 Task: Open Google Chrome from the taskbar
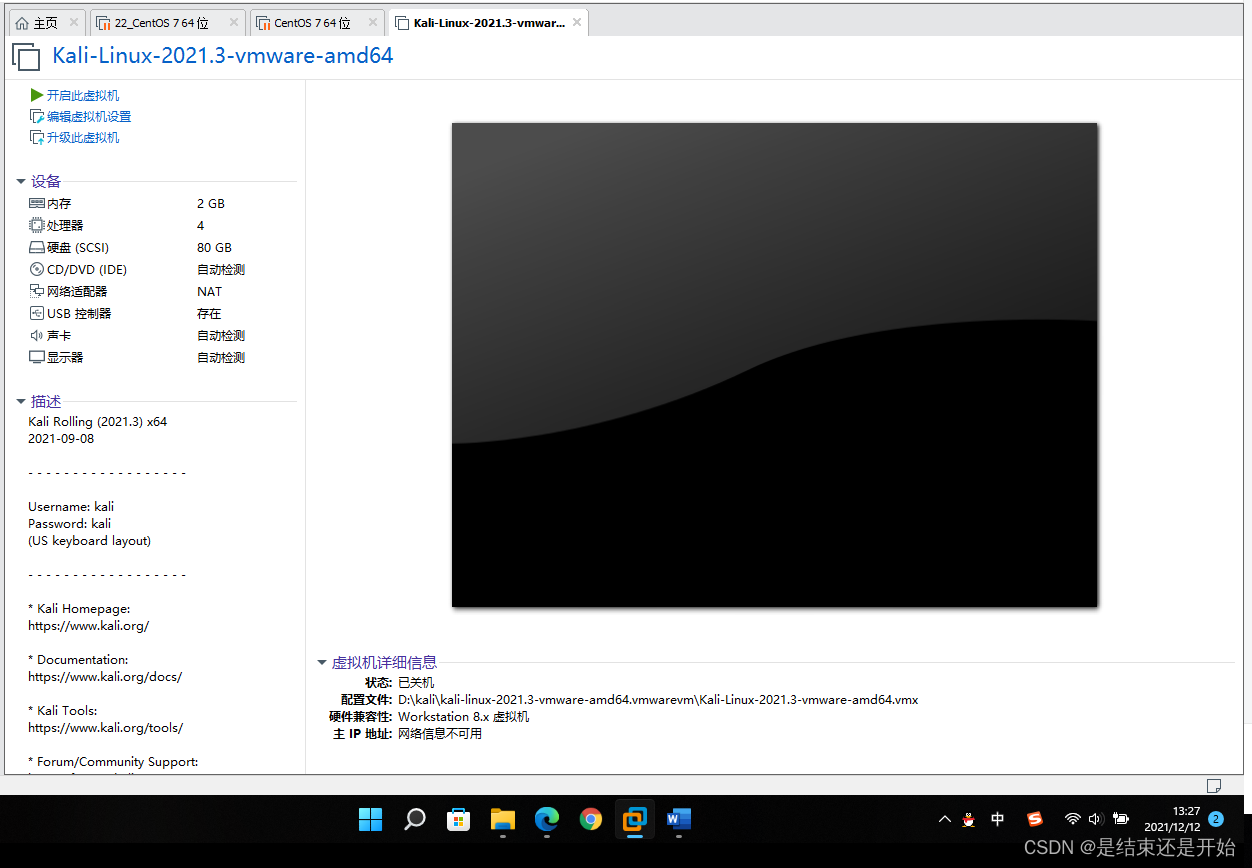(x=591, y=820)
